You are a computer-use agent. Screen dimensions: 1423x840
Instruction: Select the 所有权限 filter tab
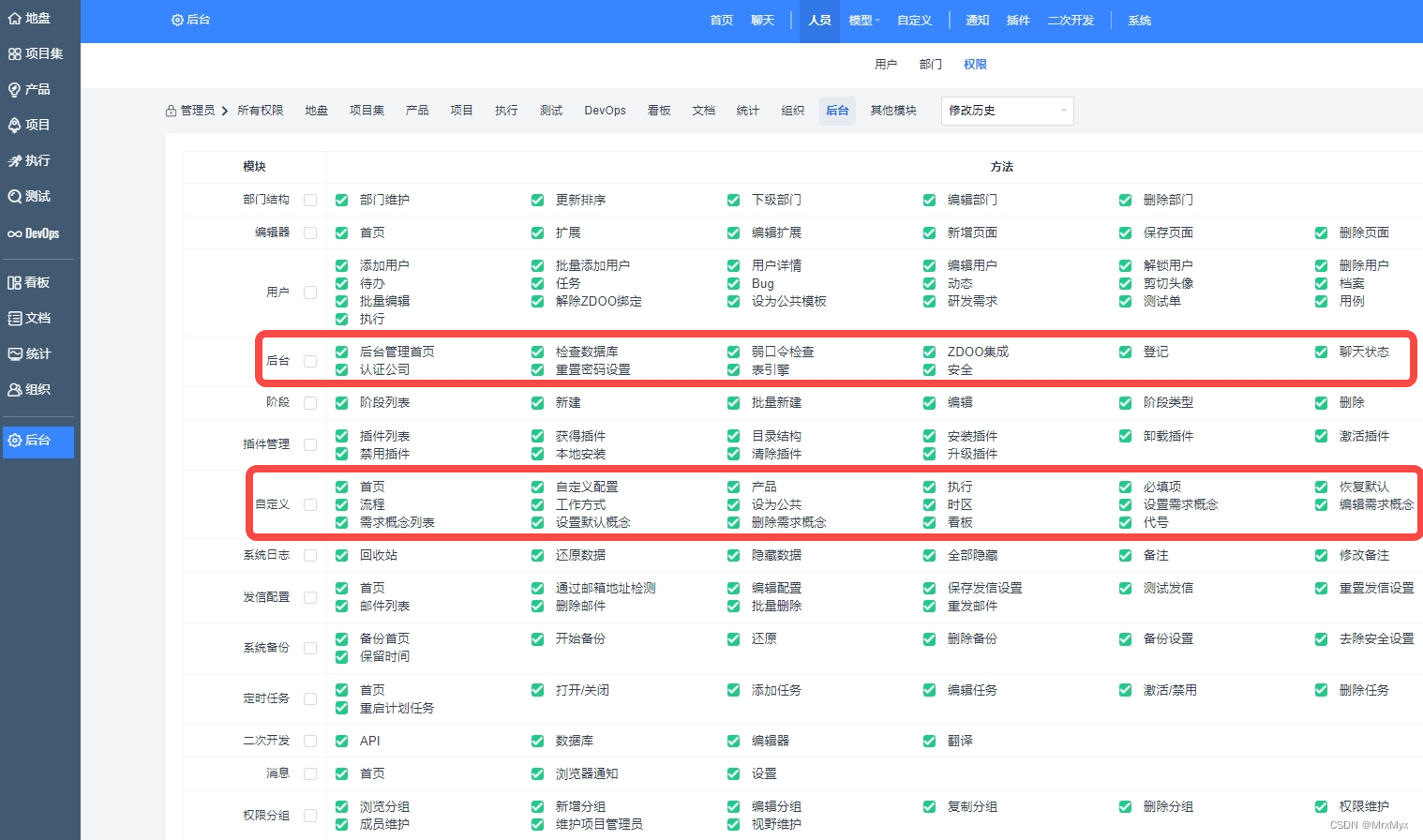261,111
